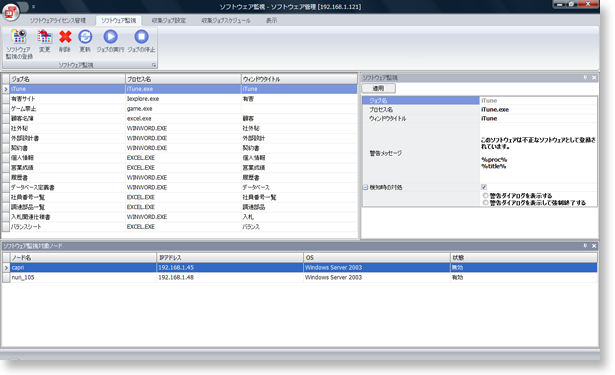615x375 pixels.
Task: Open the round application menu orb
Action: tap(11, 12)
